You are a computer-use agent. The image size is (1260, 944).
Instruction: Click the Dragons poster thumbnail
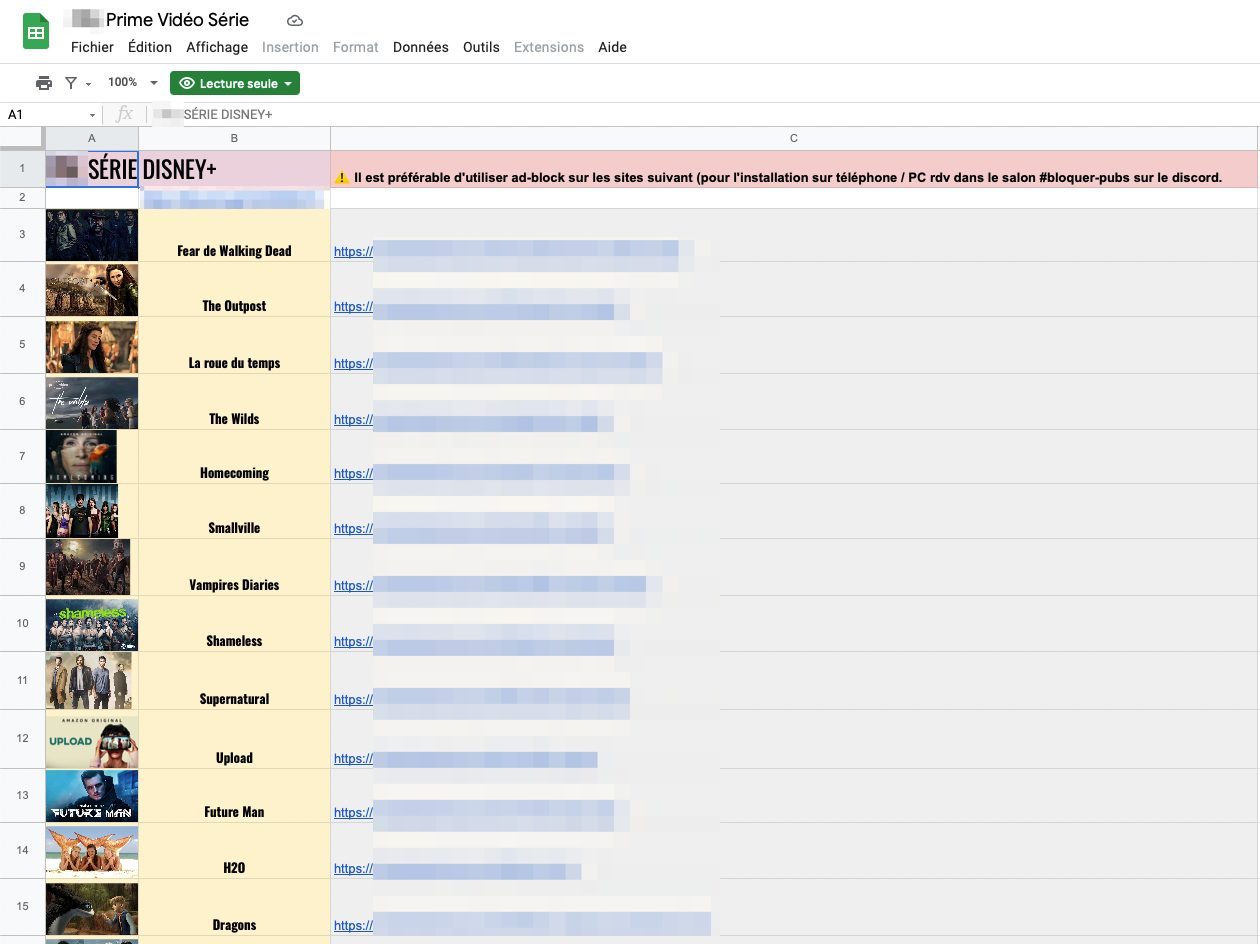[92, 908]
